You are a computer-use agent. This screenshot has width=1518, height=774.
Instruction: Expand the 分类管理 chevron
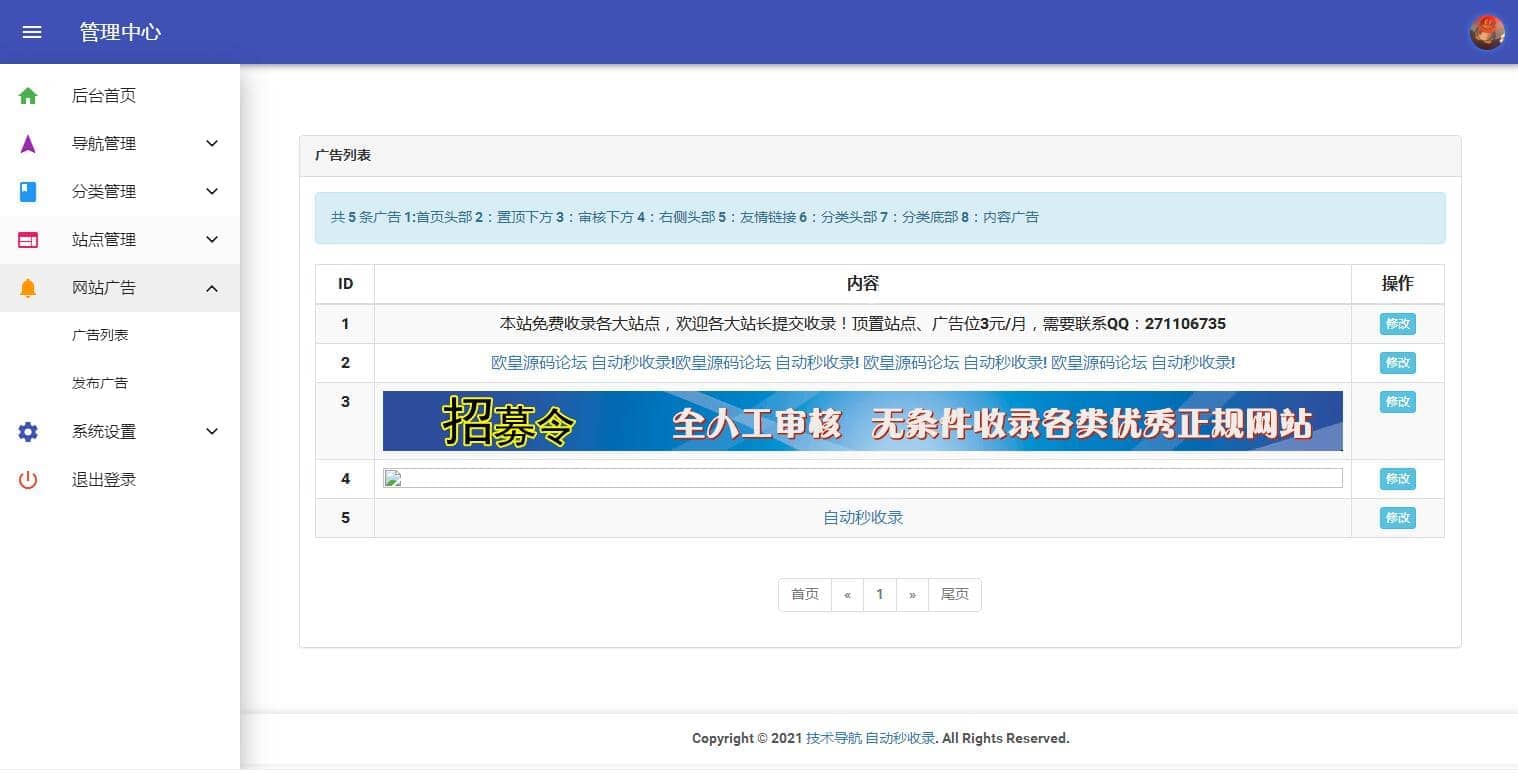click(212, 192)
